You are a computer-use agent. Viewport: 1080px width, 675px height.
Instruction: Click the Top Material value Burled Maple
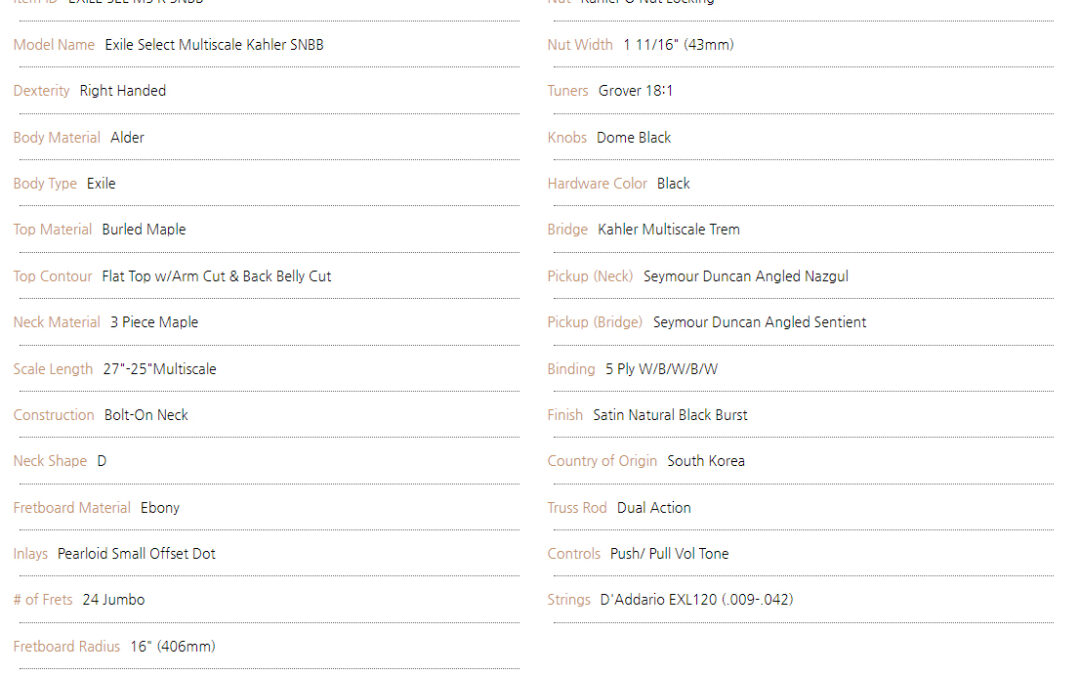coord(144,229)
